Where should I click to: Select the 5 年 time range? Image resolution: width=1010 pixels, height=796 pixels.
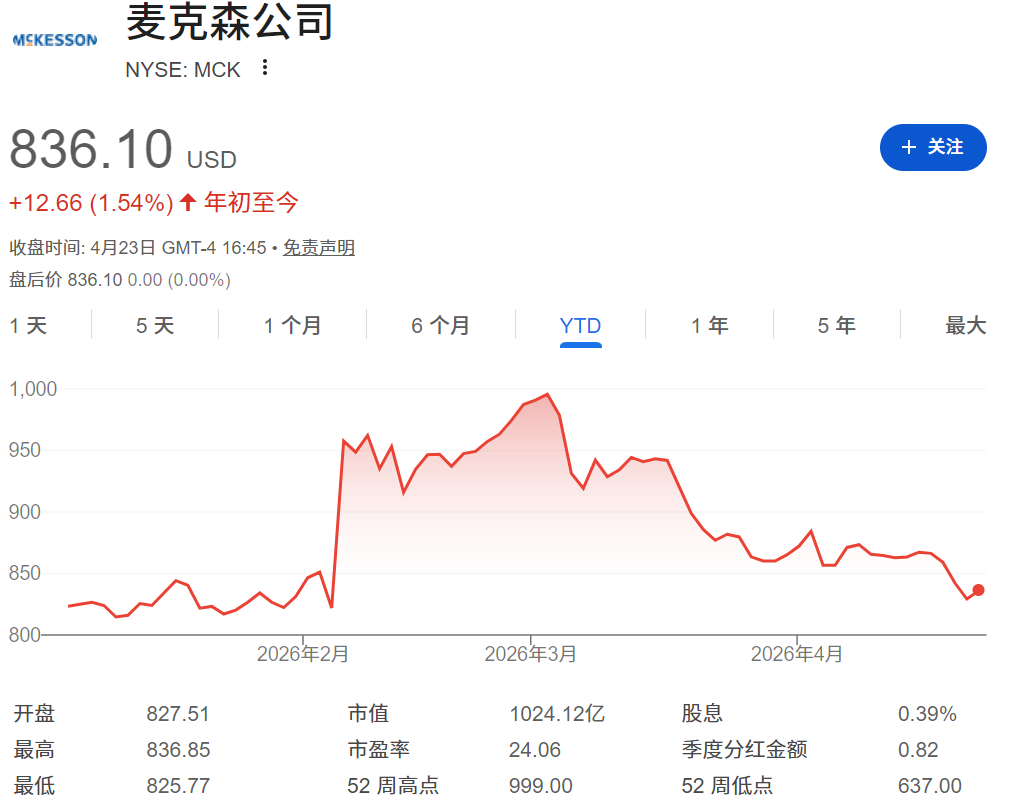coord(836,325)
